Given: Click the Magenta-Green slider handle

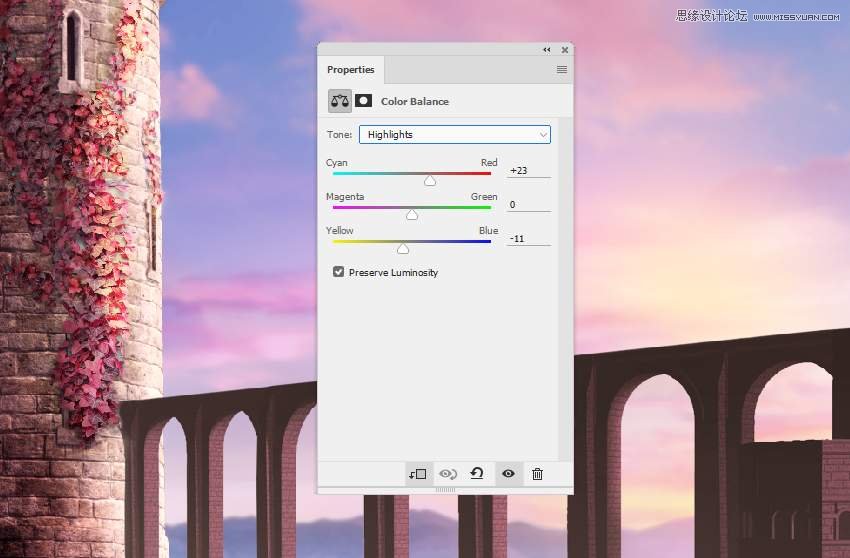Looking at the screenshot, I should pyautogui.click(x=412, y=215).
